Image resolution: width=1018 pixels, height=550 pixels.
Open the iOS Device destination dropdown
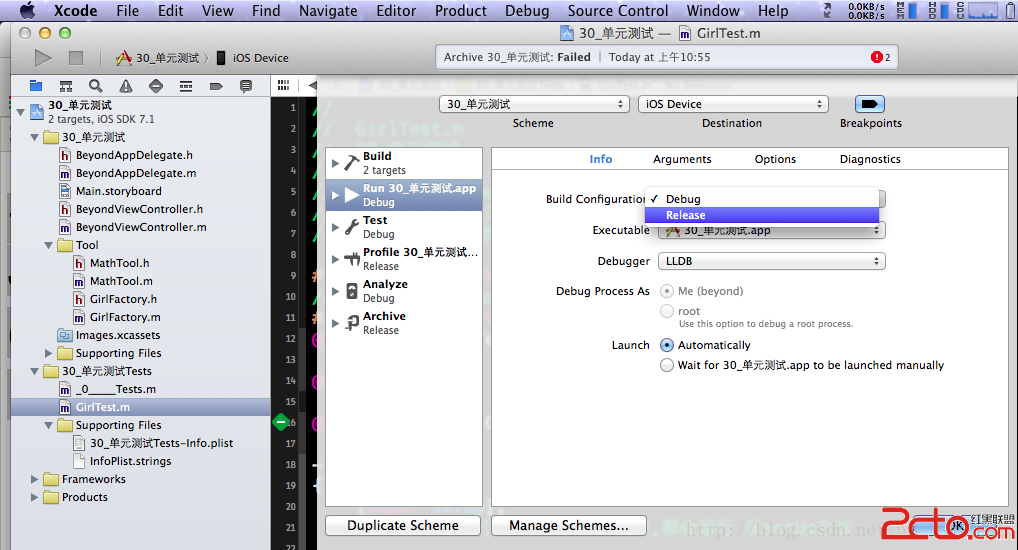pos(733,104)
